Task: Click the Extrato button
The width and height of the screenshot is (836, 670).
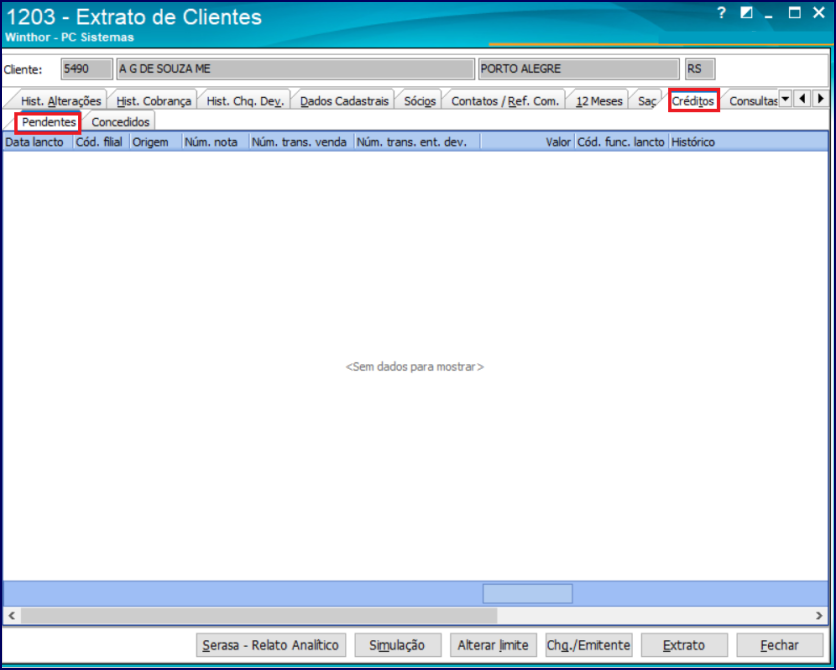Action: tap(684, 645)
